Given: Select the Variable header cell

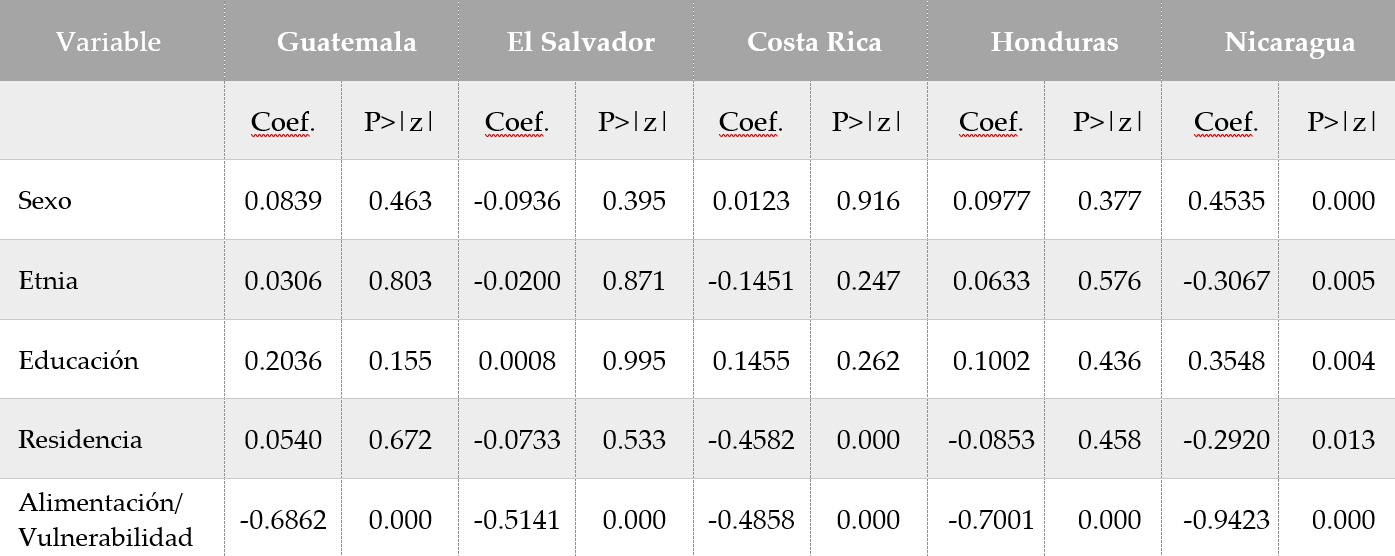Looking at the screenshot, I should [108, 42].
